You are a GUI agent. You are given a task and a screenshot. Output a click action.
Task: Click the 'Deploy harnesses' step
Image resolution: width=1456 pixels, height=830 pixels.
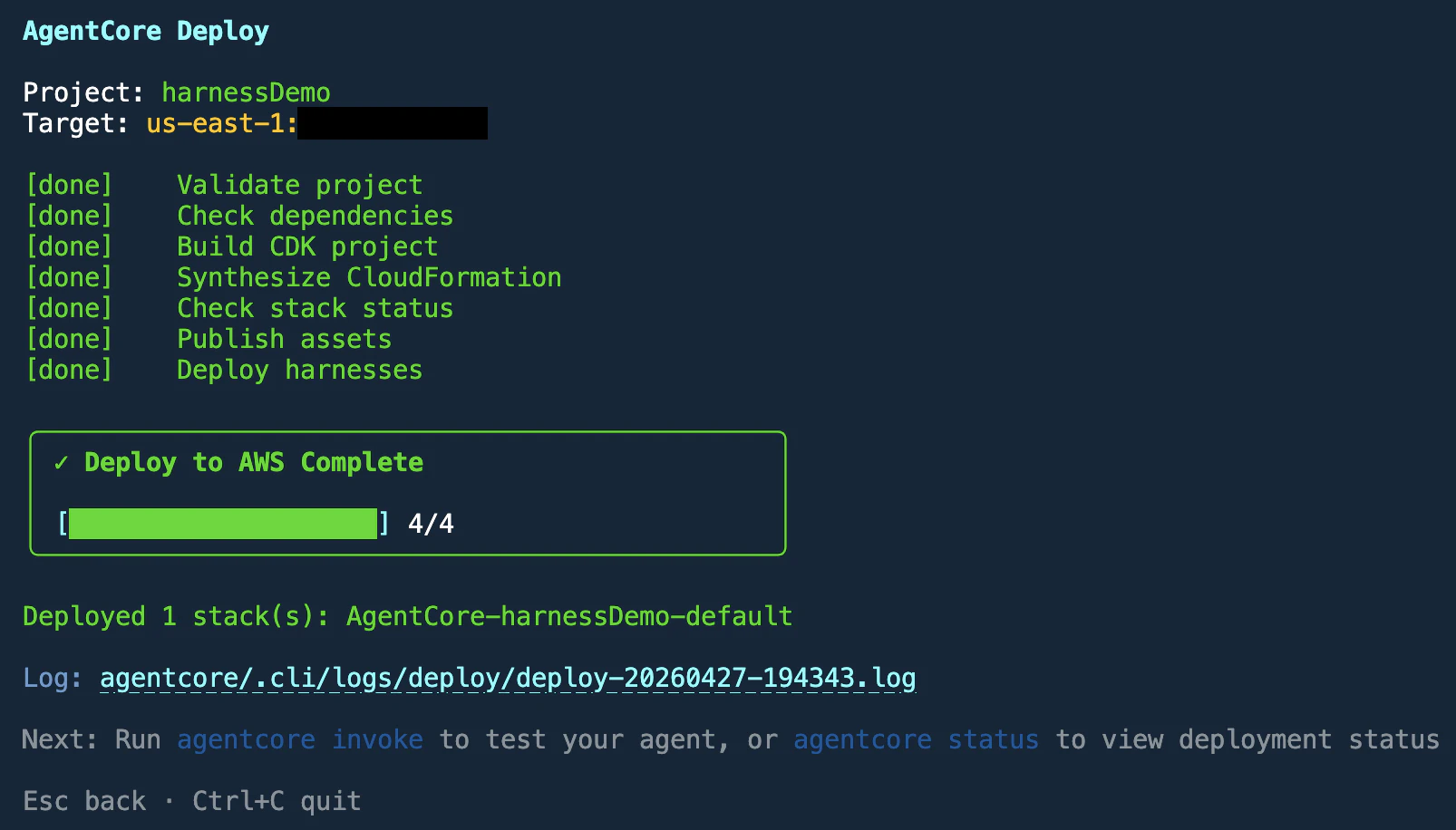click(x=300, y=370)
